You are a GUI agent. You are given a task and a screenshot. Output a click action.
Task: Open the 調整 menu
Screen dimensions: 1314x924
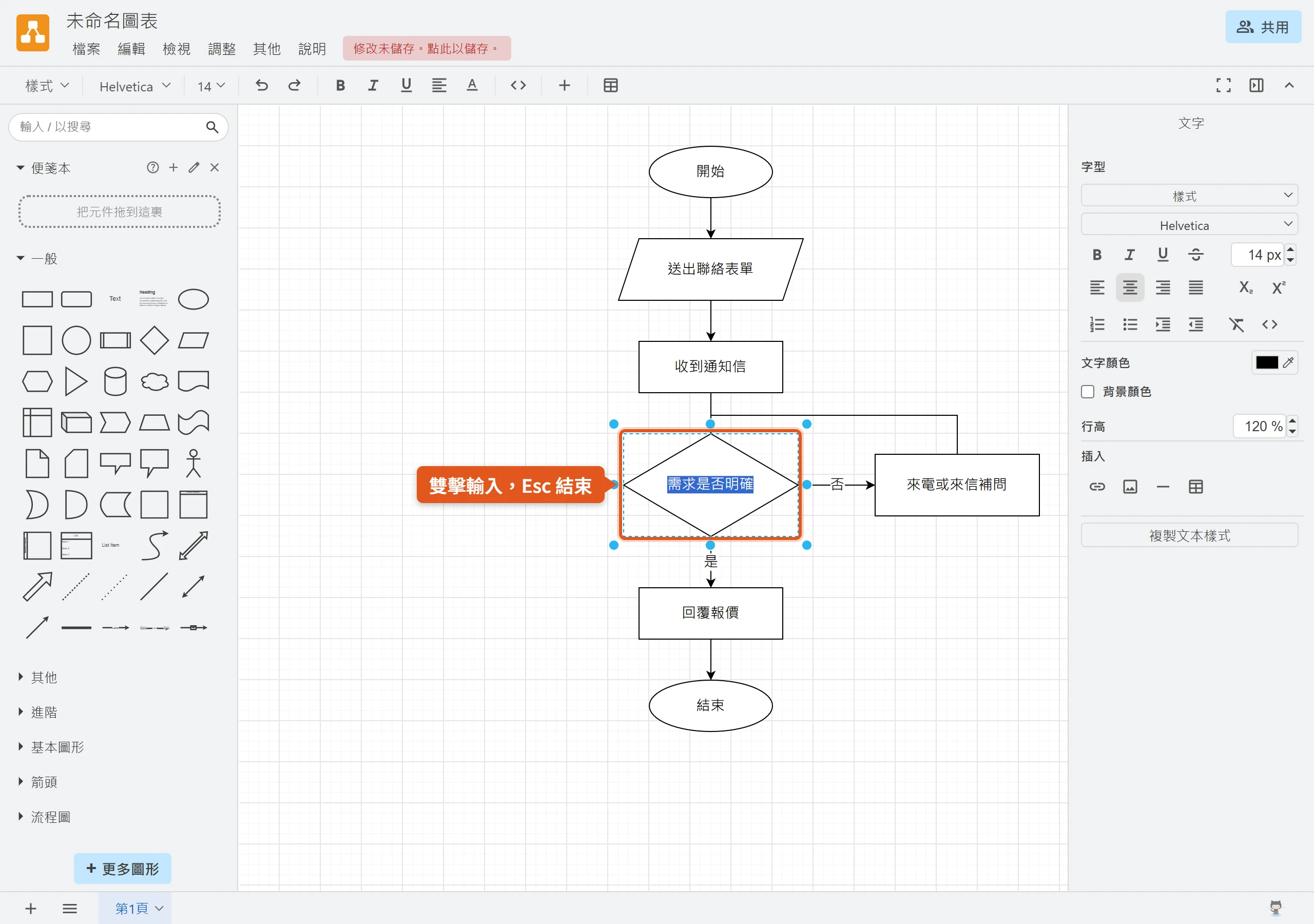pos(222,49)
